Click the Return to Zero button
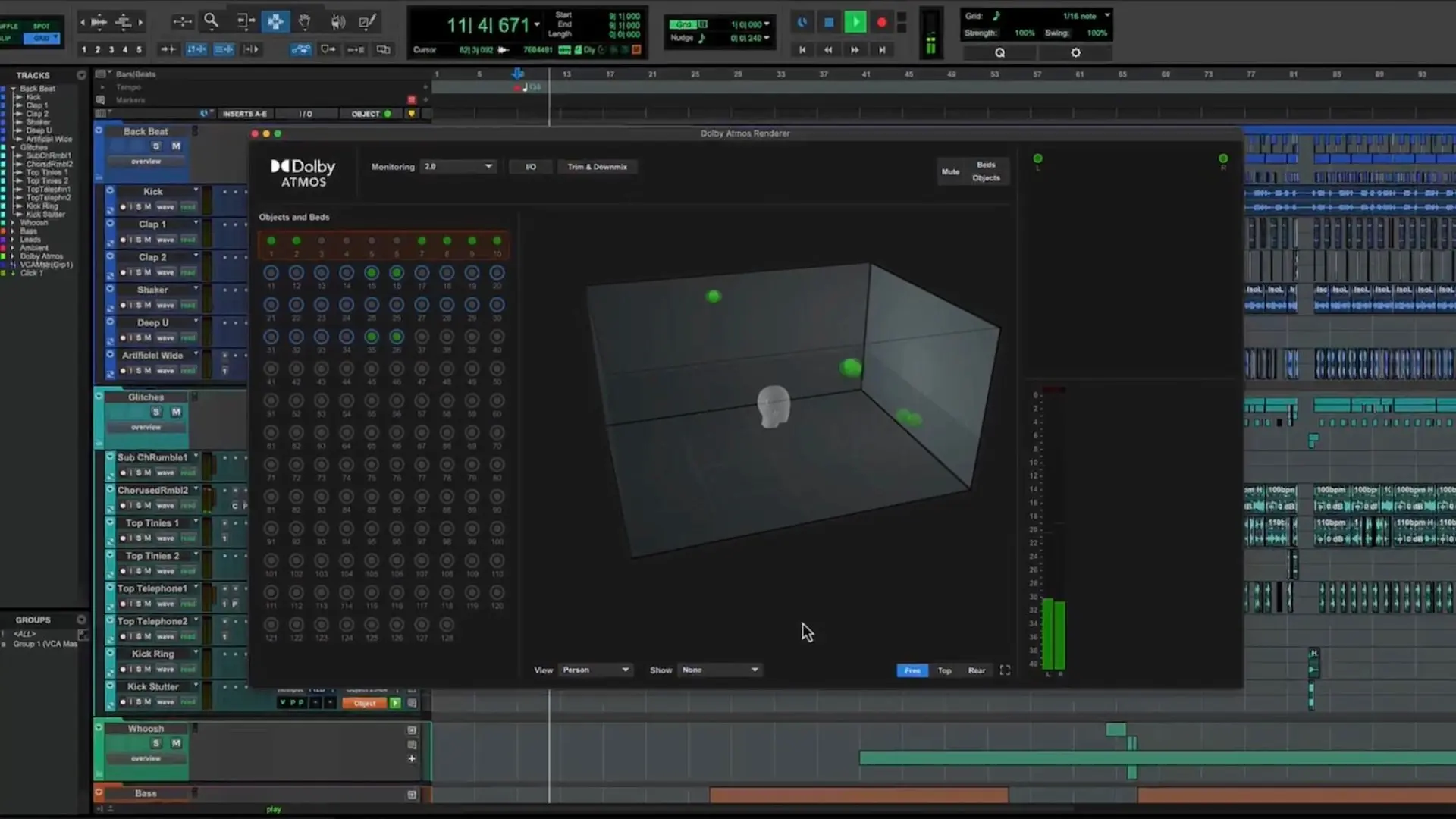The height and width of the screenshot is (819, 1456). [x=802, y=49]
